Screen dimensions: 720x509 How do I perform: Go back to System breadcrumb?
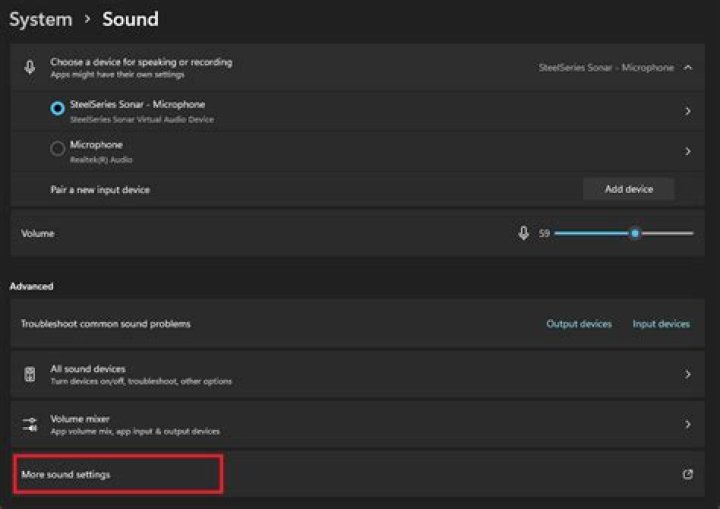tap(41, 19)
